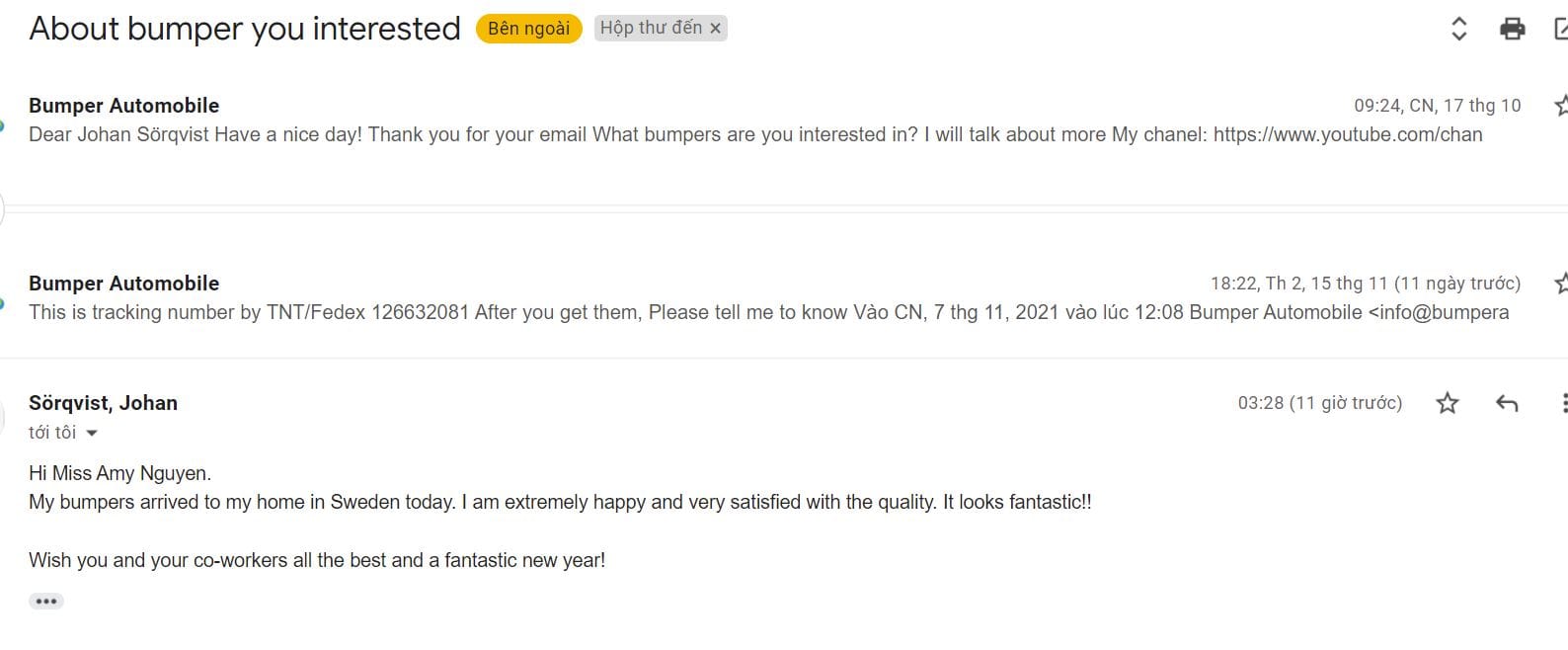Open more options for Johan's message

[1562, 403]
